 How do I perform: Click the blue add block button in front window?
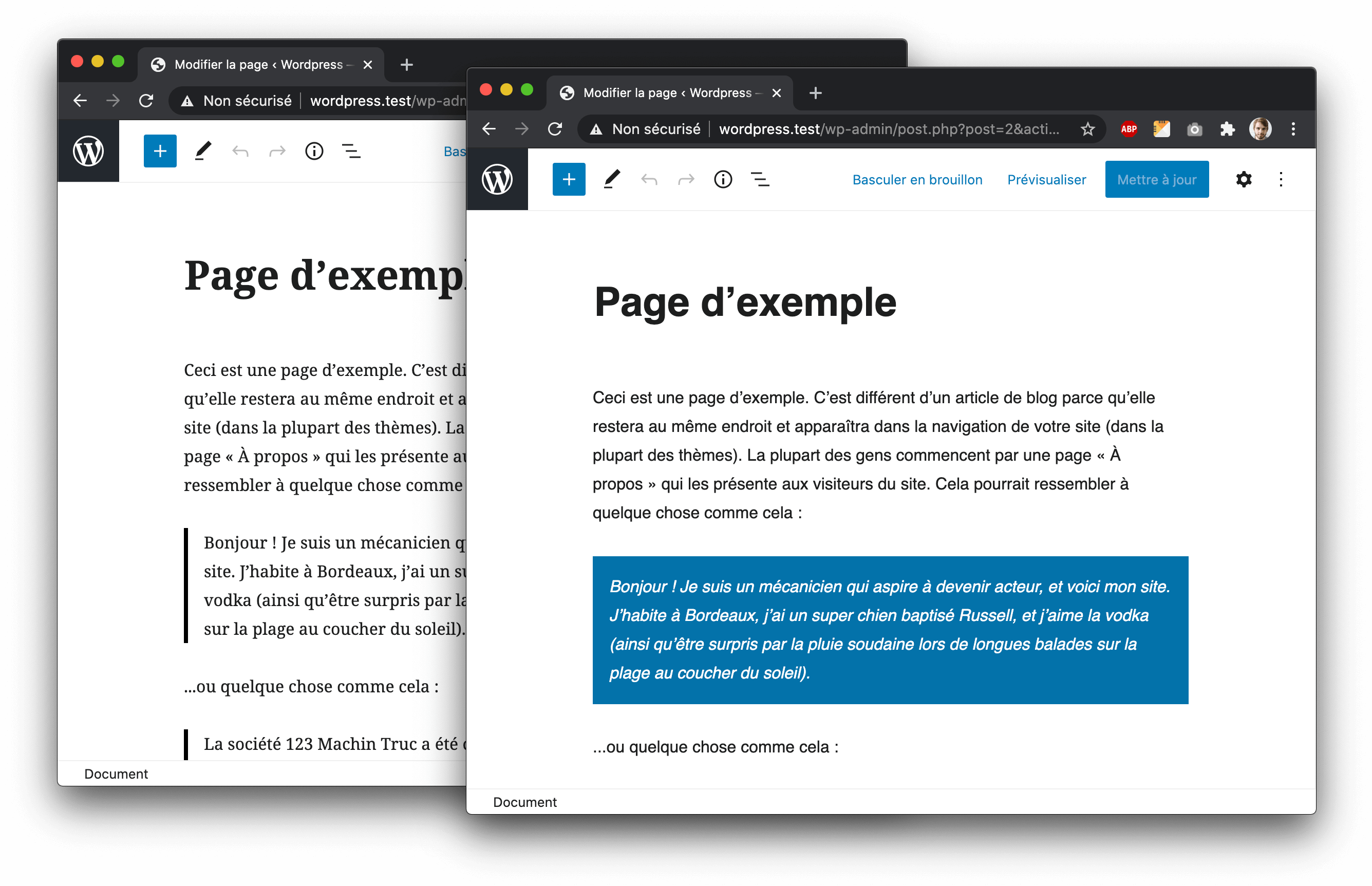pyautogui.click(x=568, y=179)
